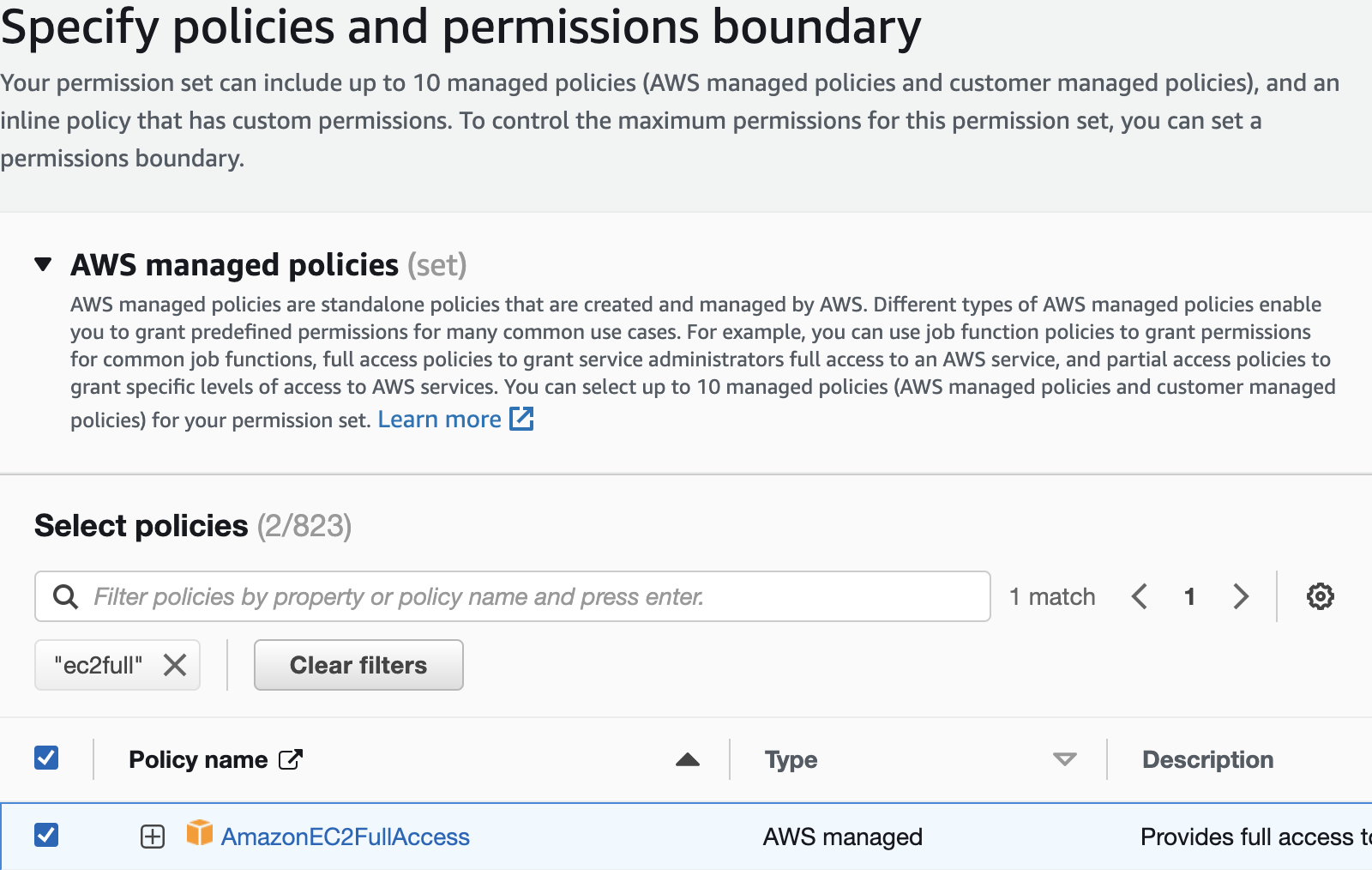Viewport: 1372px width, 870px height.
Task: Uncheck the AmazonEC2FullAccess checkbox
Action: pos(46,835)
